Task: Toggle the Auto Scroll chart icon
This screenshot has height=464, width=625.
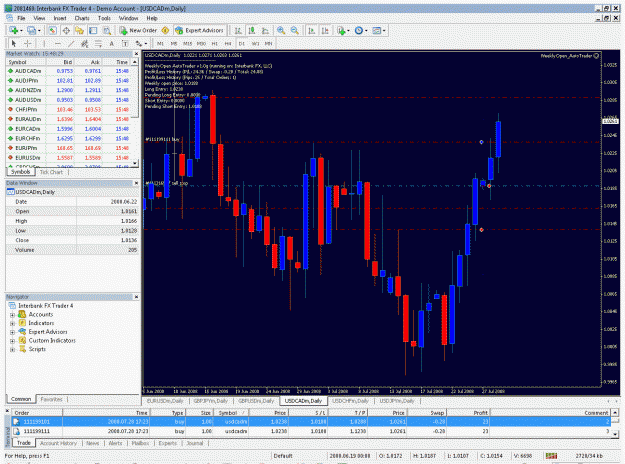Action: point(312,30)
